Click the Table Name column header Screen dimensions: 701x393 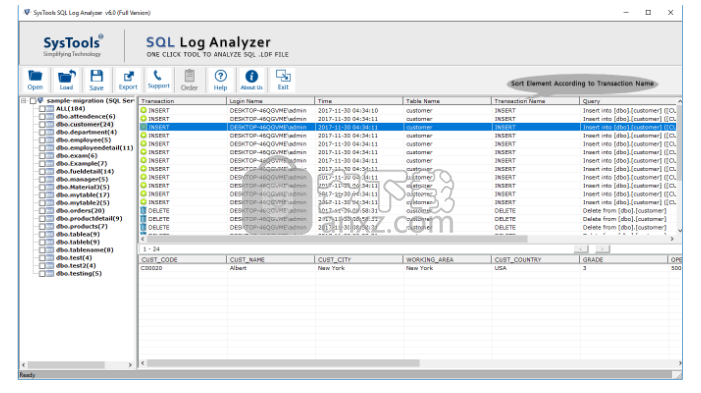point(447,101)
